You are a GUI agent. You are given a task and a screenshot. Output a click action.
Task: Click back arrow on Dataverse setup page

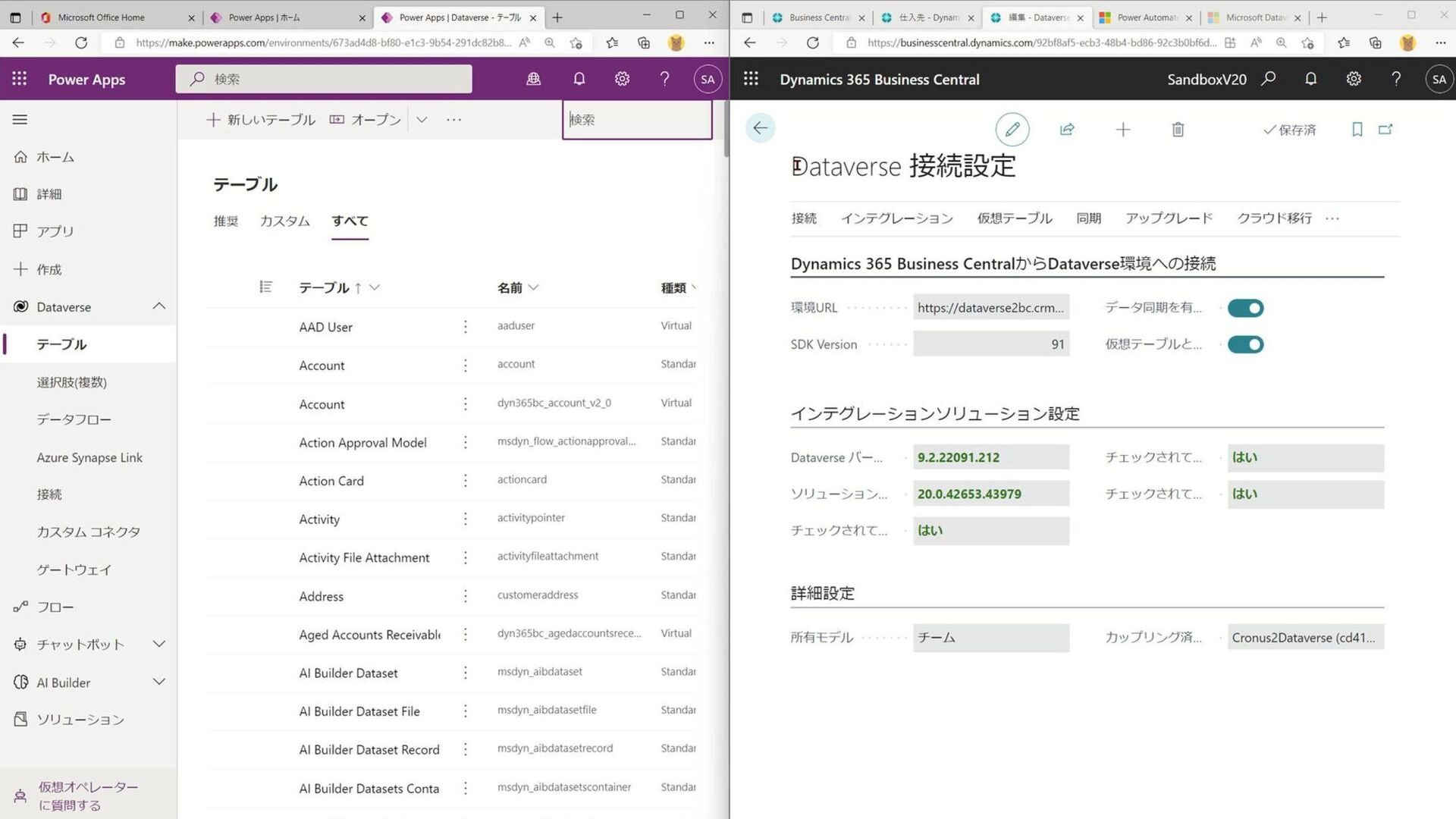(x=760, y=128)
